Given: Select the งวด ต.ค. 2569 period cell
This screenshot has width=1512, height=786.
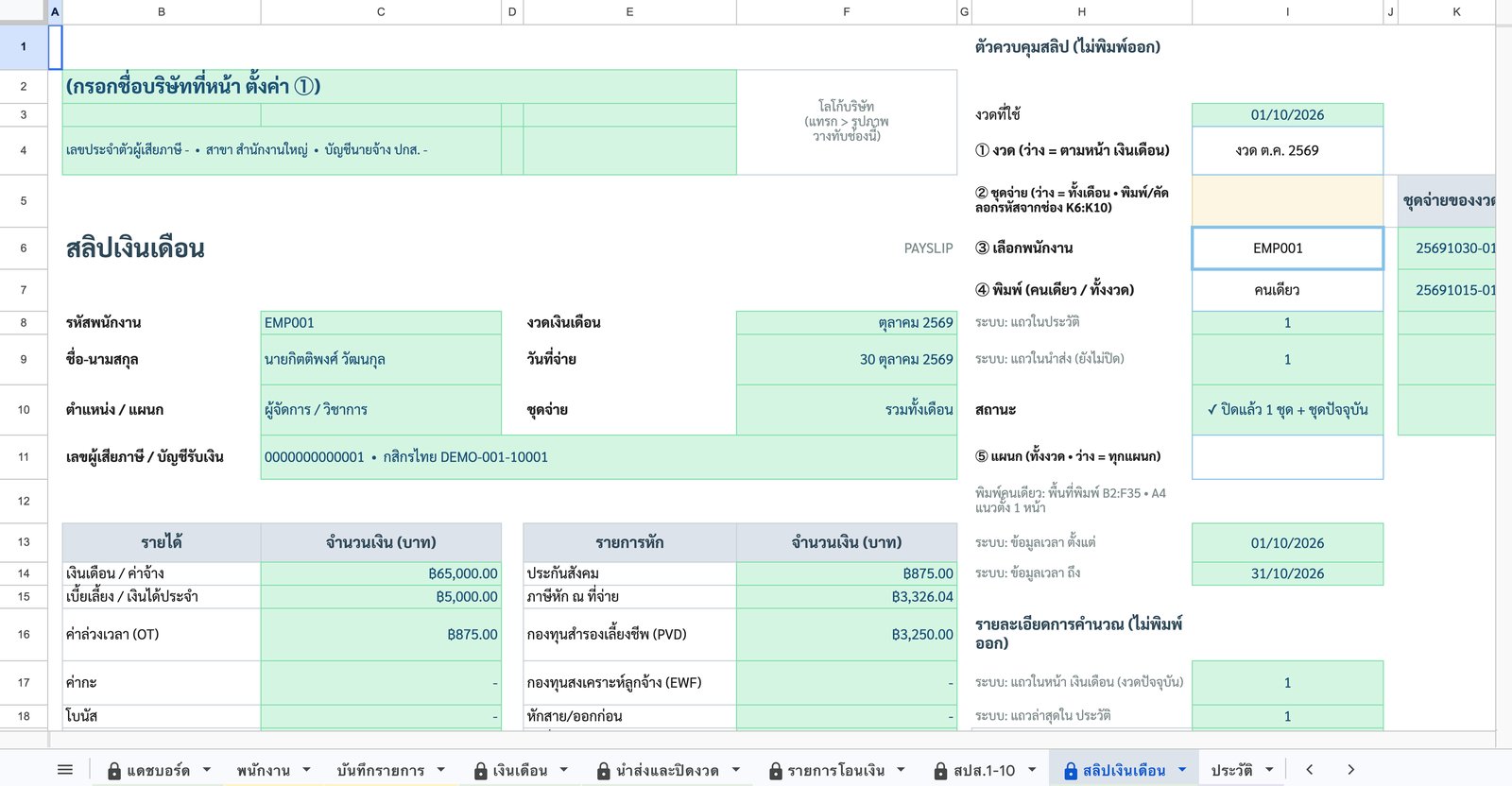Looking at the screenshot, I should [1287, 150].
